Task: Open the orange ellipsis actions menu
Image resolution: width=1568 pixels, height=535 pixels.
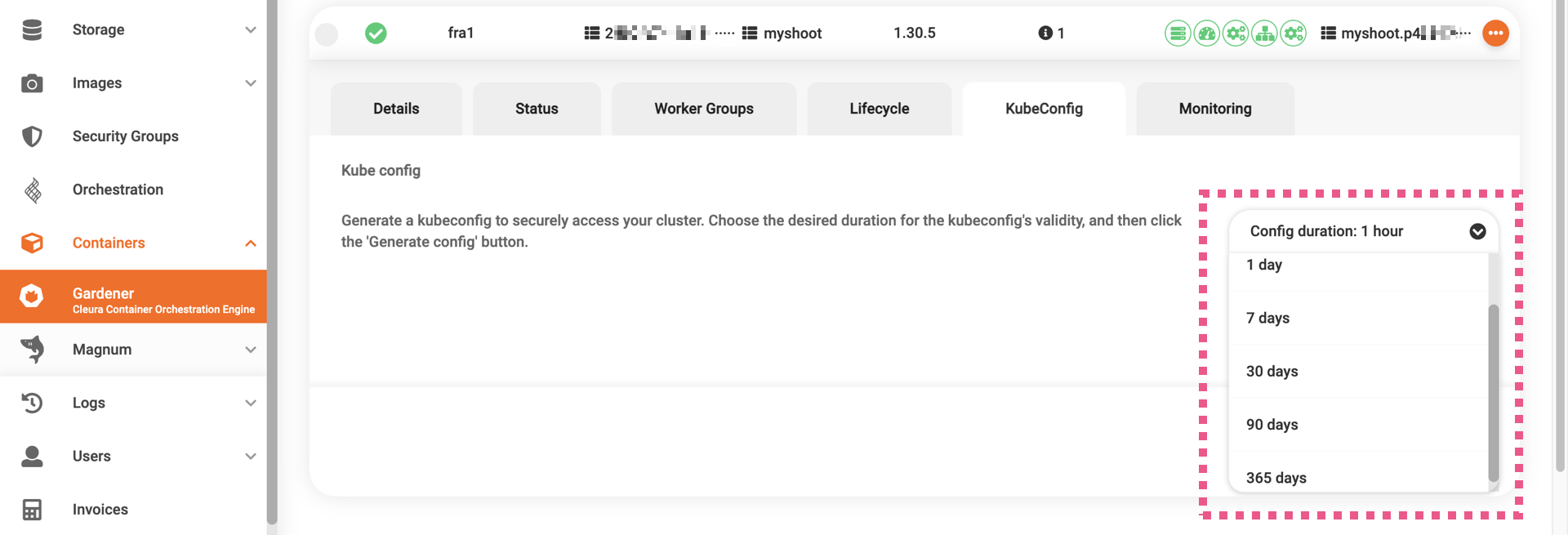Action: point(1495,33)
